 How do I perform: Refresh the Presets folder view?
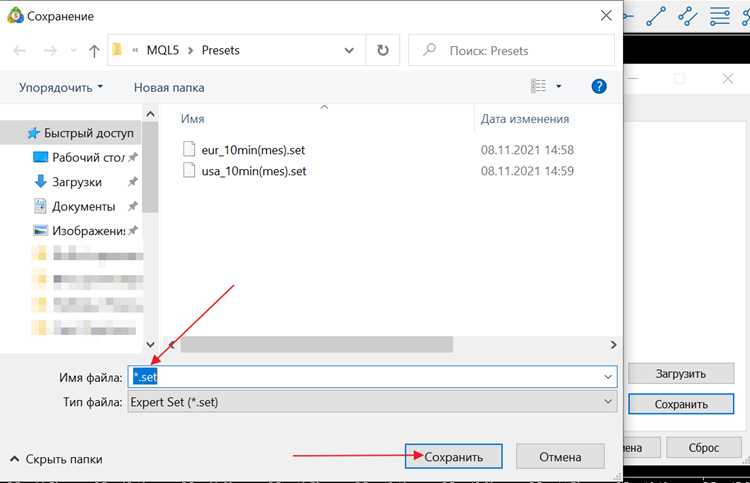click(x=383, y=50)
